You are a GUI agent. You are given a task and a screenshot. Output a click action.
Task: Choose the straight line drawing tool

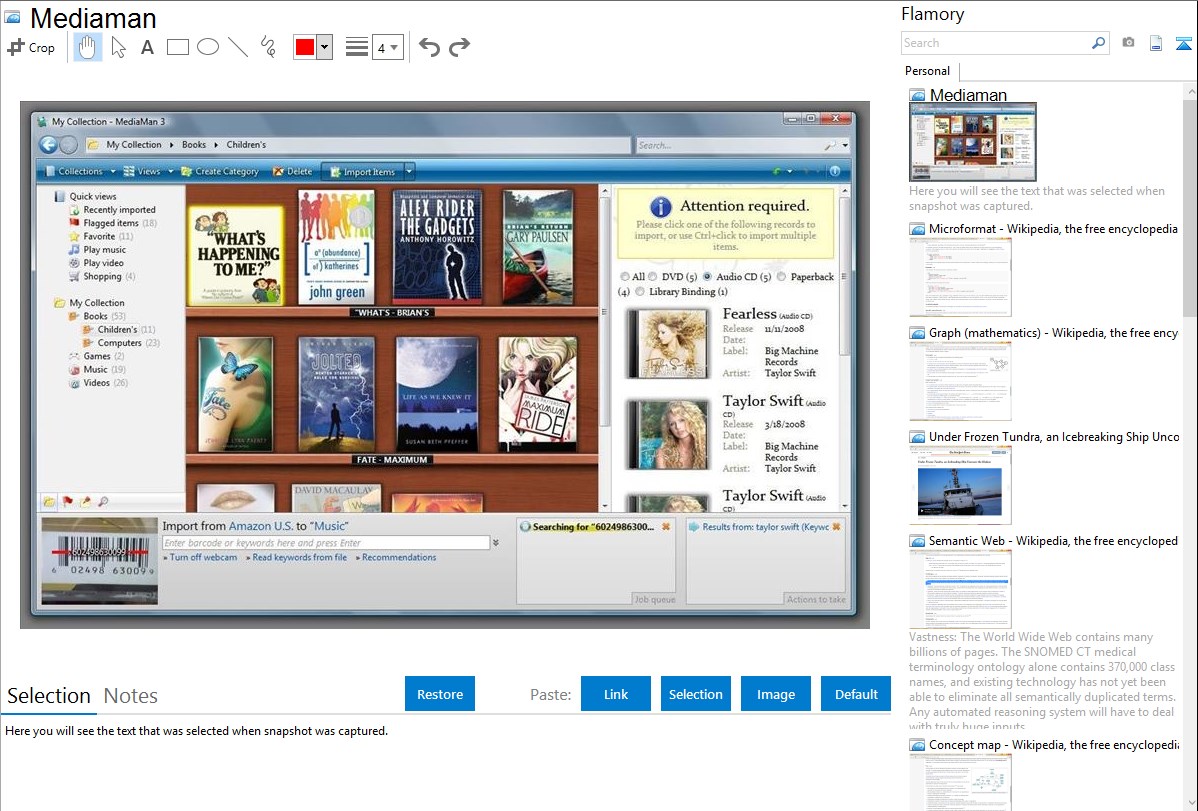tap(237, 47)
